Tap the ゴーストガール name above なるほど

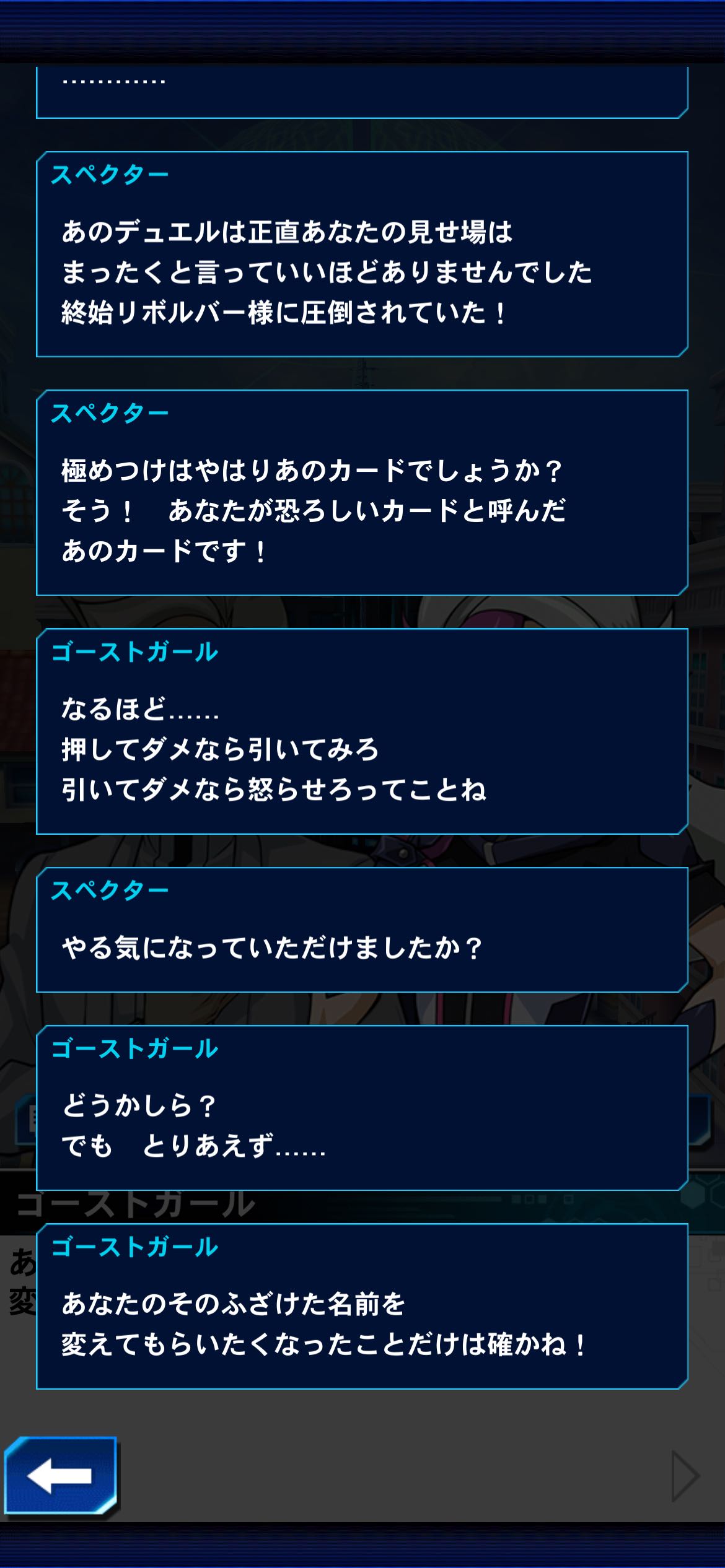pos(134,652)
